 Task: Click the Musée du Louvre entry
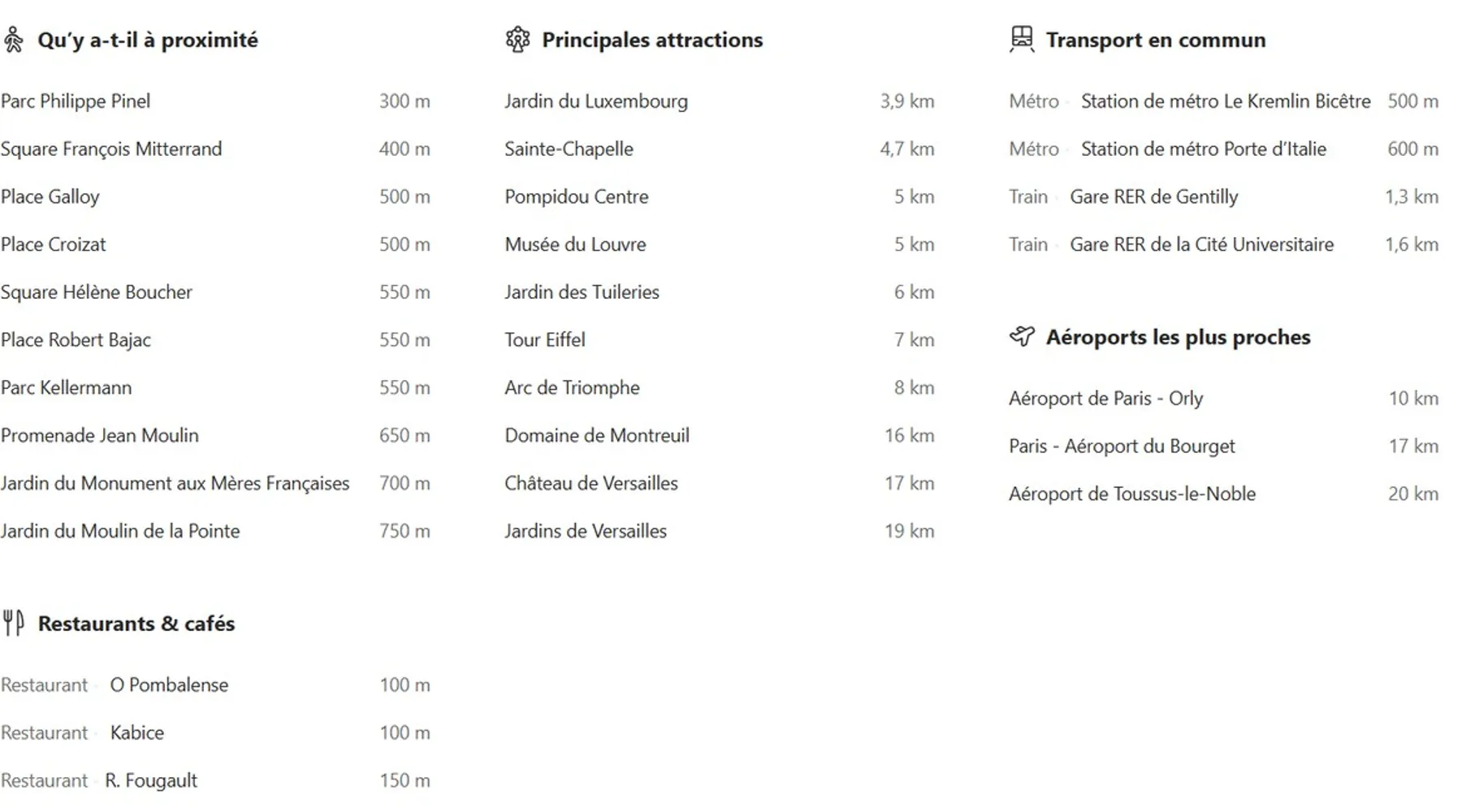pyautogui.click(x=575, y=244)
